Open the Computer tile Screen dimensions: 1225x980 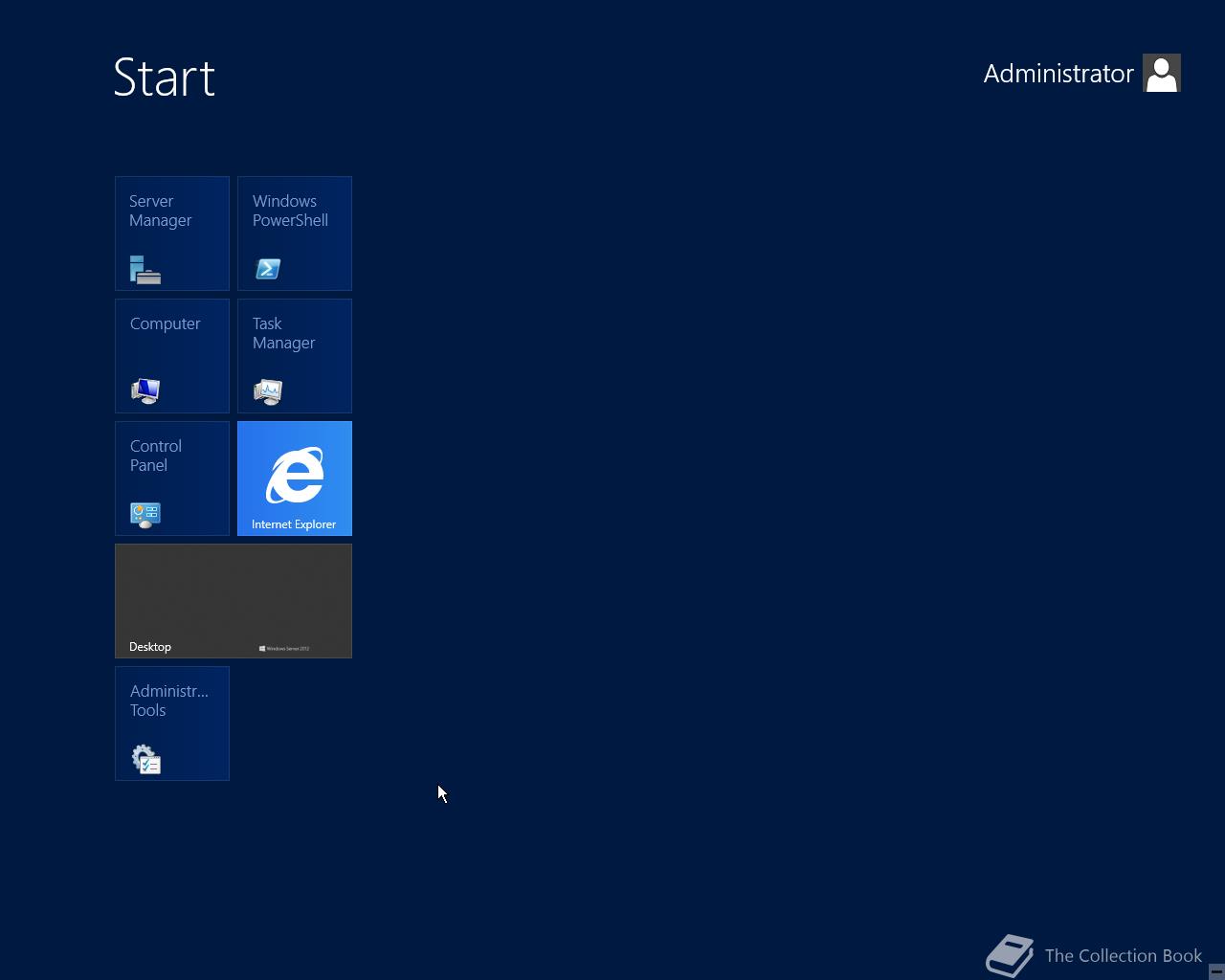(172, 356)
